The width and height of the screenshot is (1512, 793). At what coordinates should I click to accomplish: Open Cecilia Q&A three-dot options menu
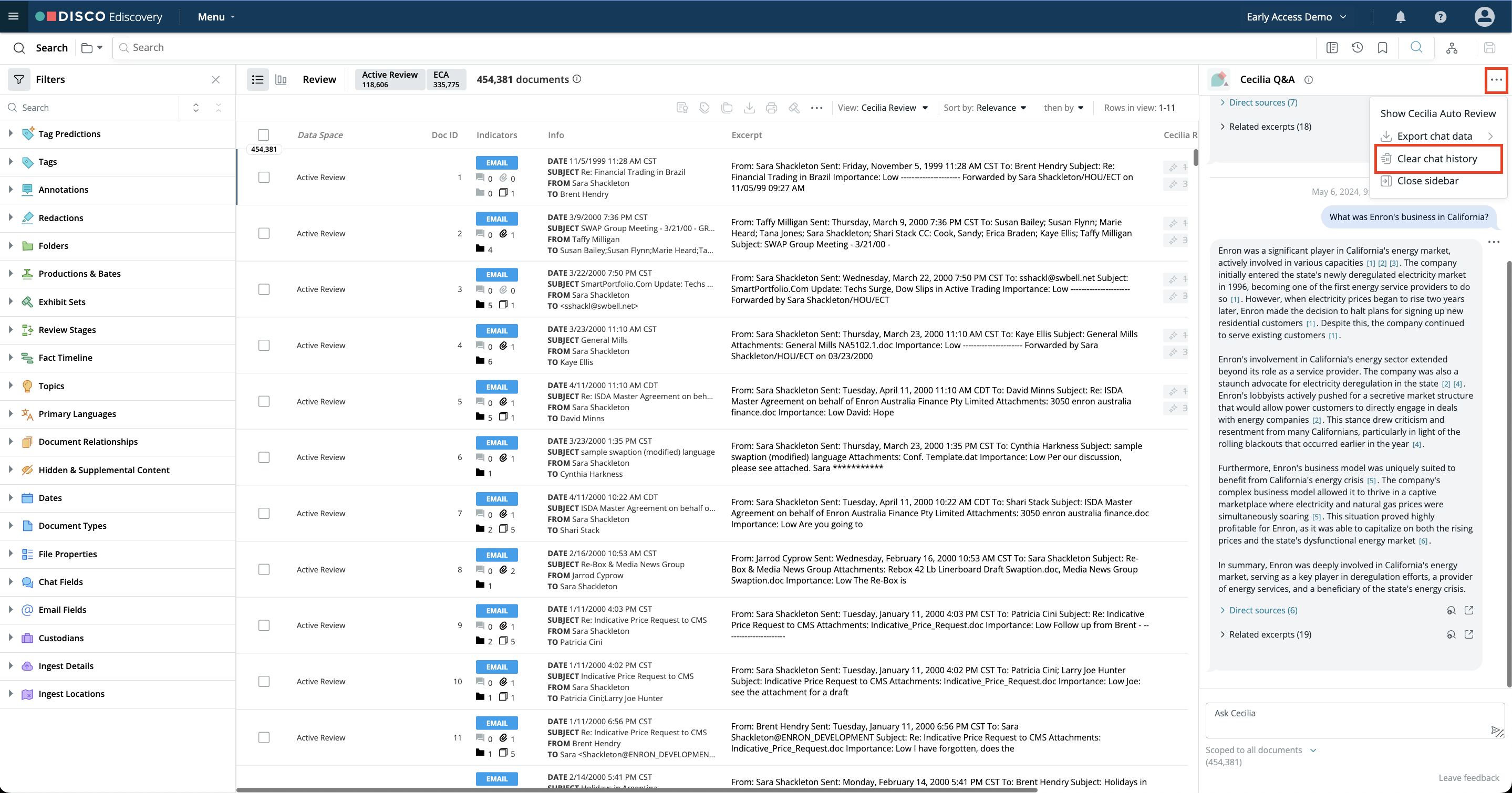[x=1496, y=80]
